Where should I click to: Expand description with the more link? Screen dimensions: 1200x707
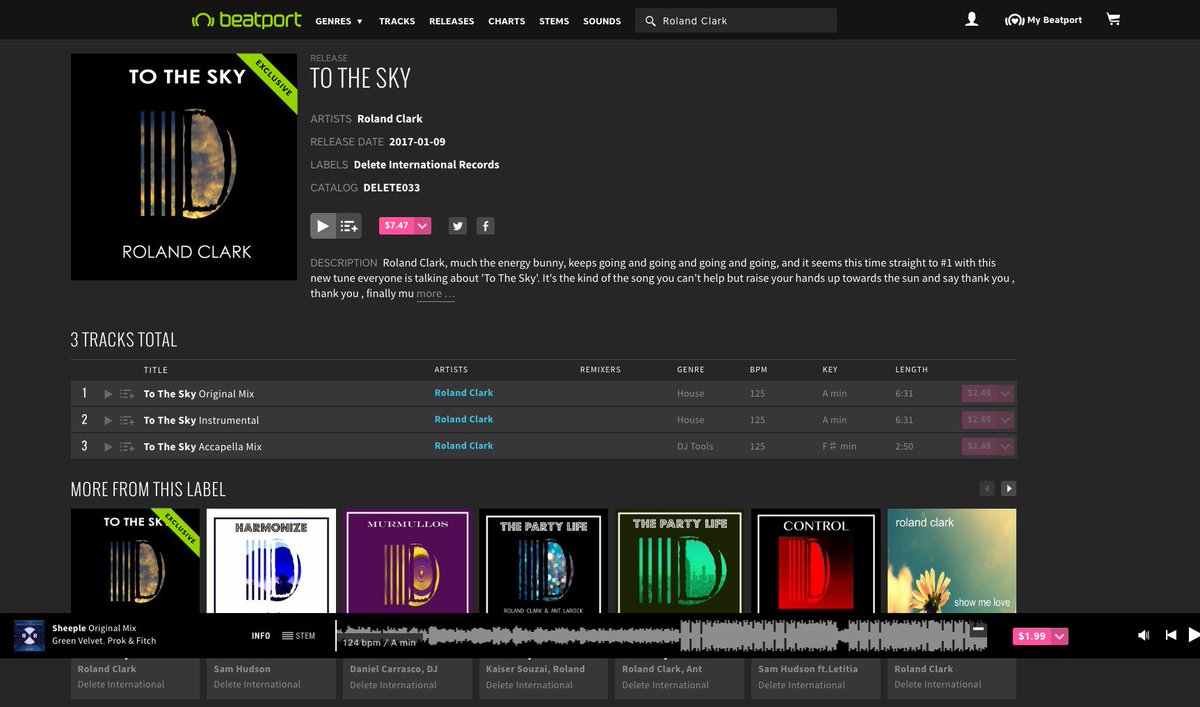[435, 294]
